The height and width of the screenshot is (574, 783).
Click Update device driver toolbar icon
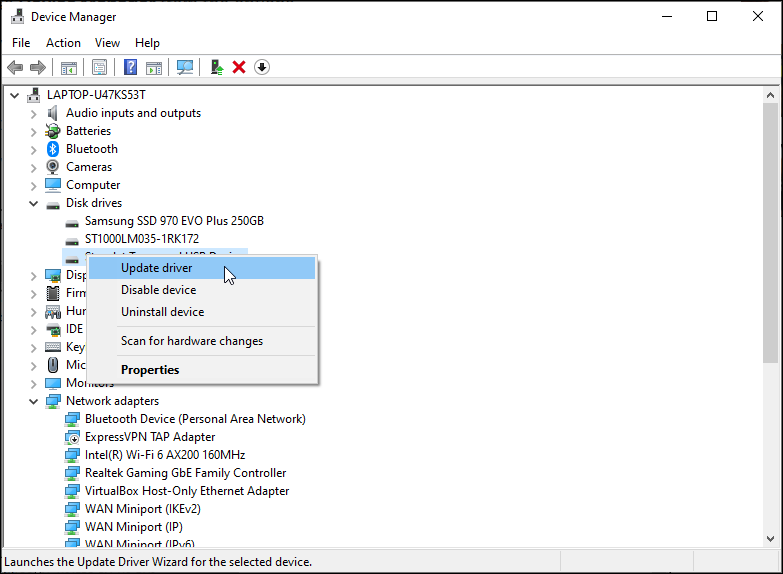(216, 67)
